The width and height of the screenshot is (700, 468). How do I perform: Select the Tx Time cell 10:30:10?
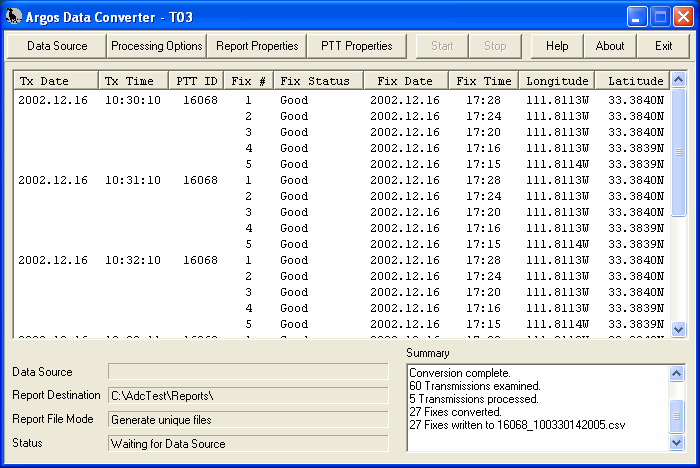click(133, 100)
